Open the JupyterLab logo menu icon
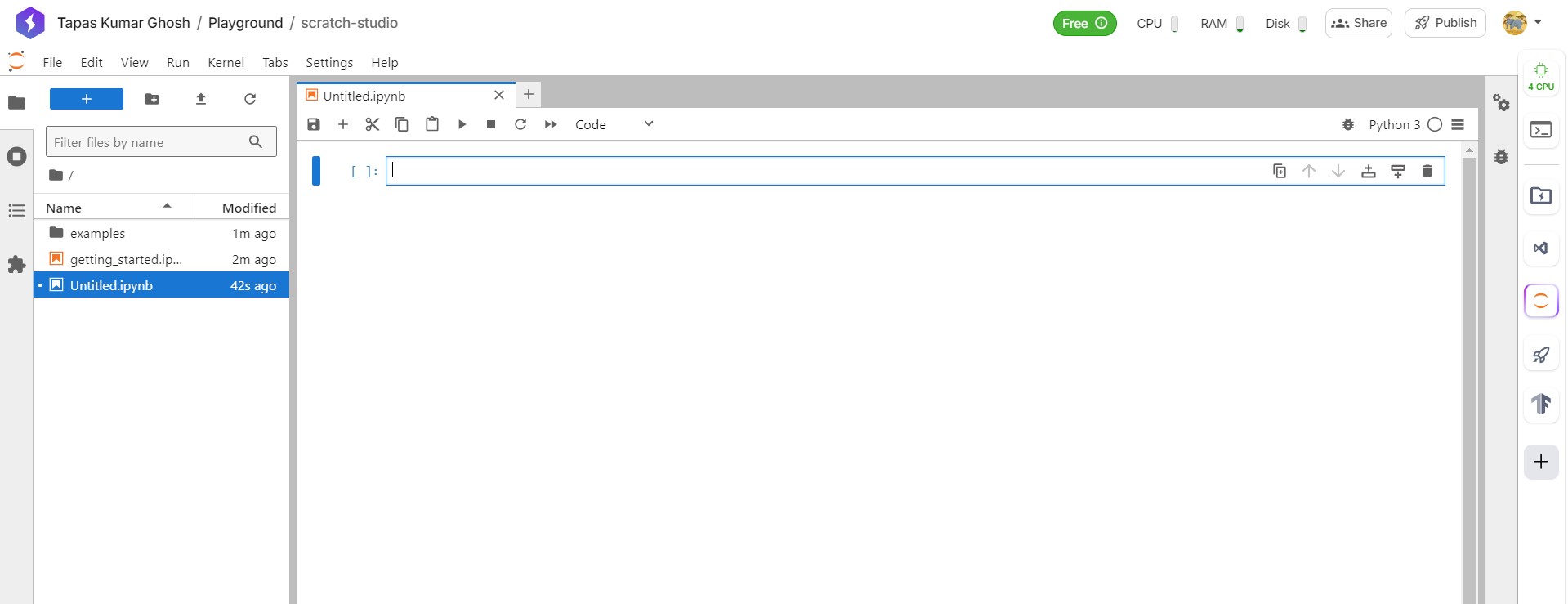The height and width of the screenshot is (604, 1568). [x=16, y=62]
